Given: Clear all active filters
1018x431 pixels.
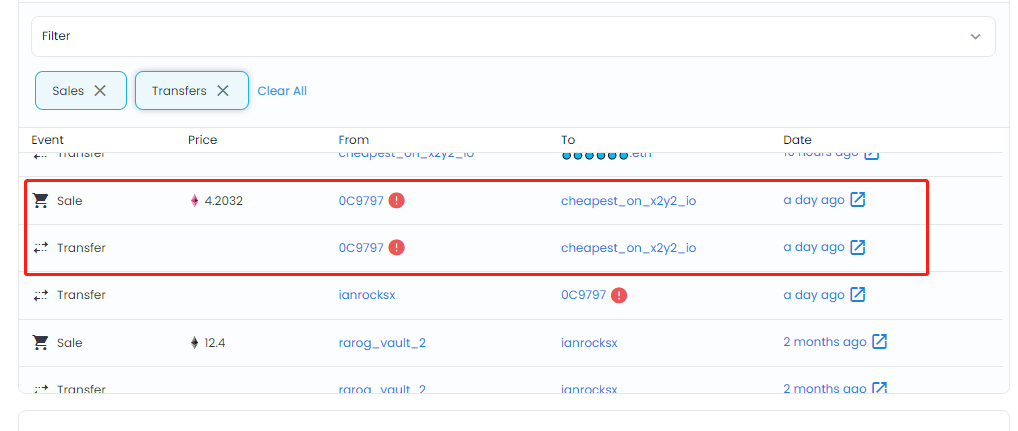Looking at the screenshot, I should click(282, 91).
